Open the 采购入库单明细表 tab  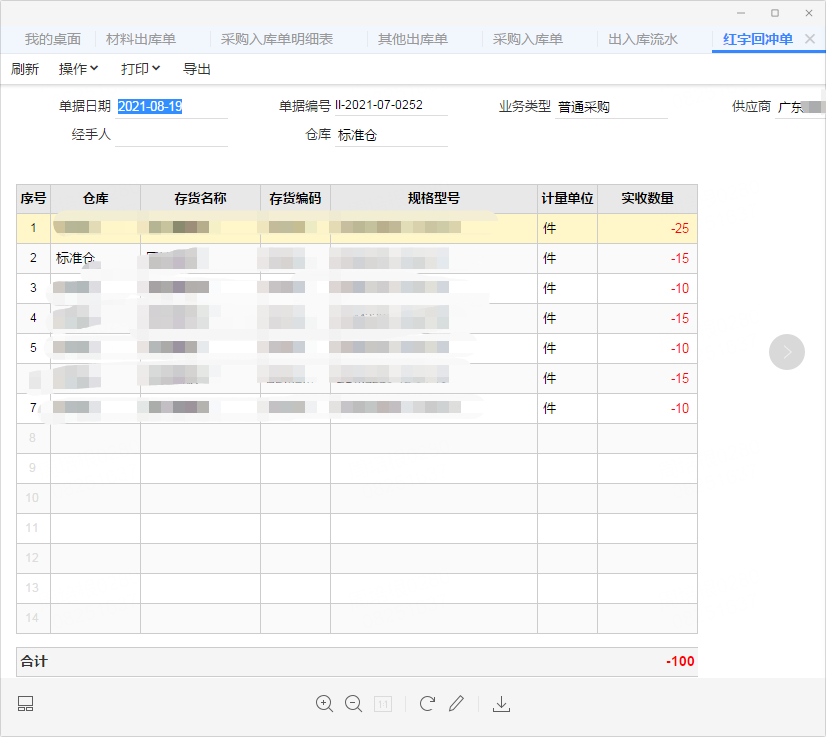[277, 40]
